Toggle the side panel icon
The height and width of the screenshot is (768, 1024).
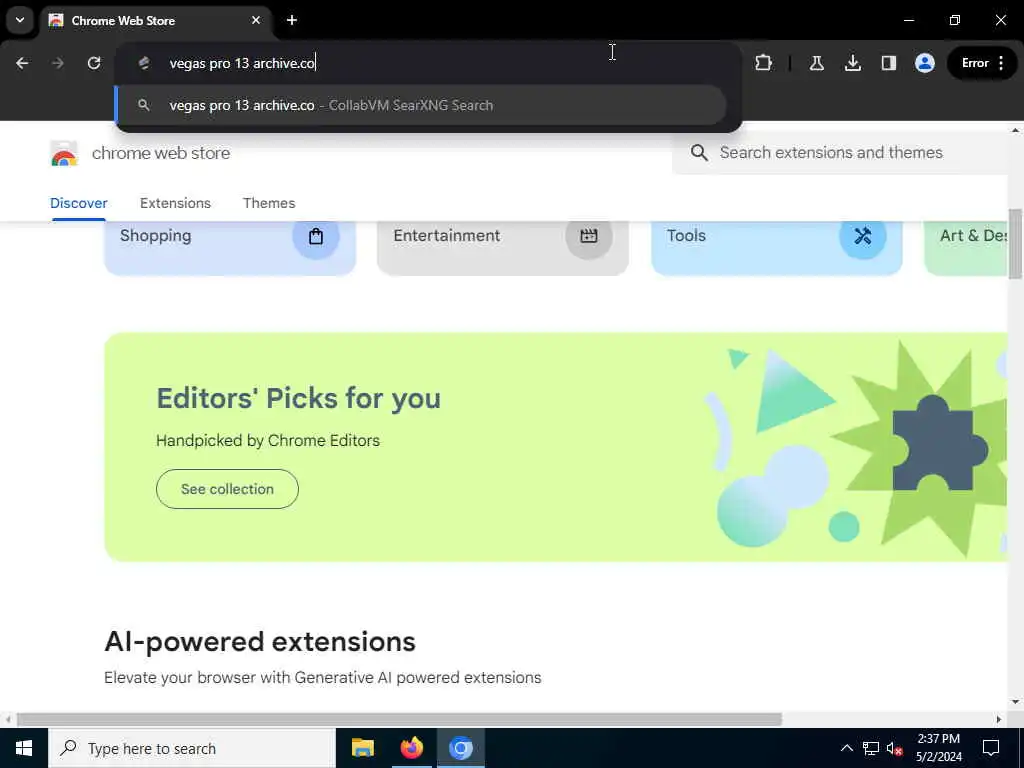tap(888, 63)
